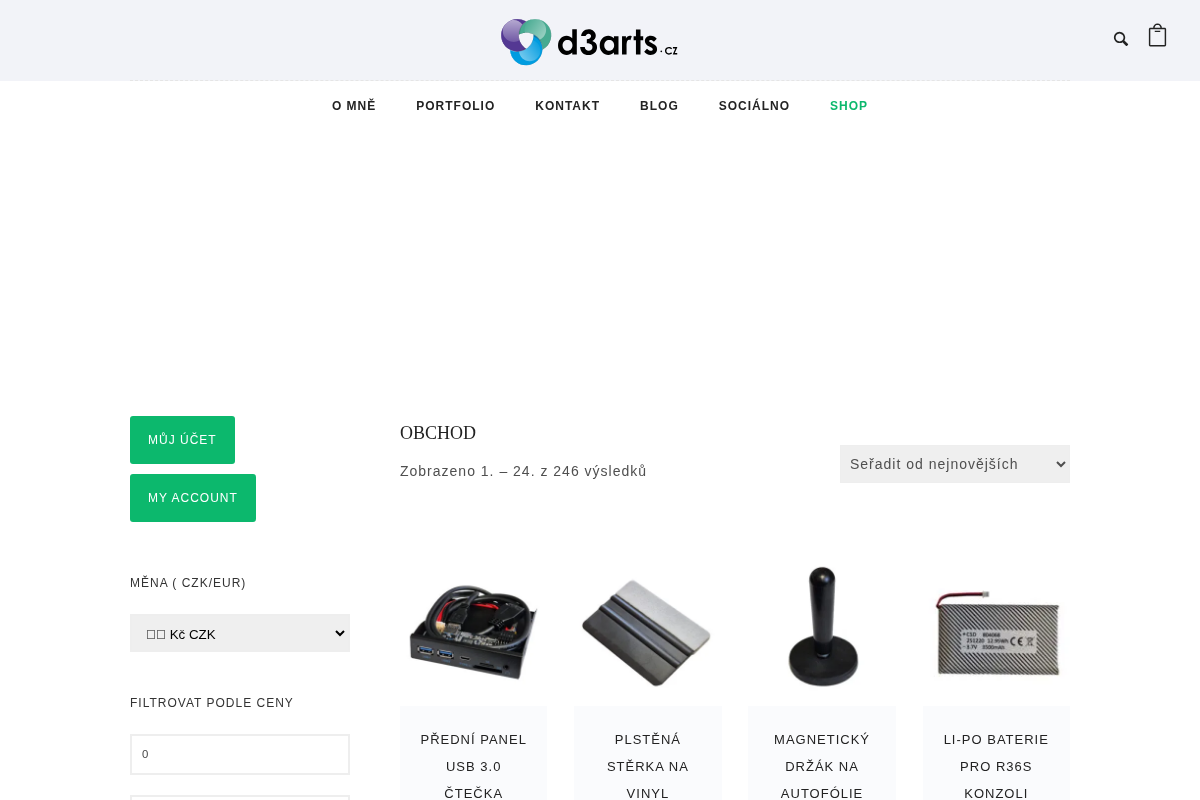This screenshot has height=800, width=1200.
Task: Open the LI-PO BATERIE PRO R36S link
Action: (996, 766)
